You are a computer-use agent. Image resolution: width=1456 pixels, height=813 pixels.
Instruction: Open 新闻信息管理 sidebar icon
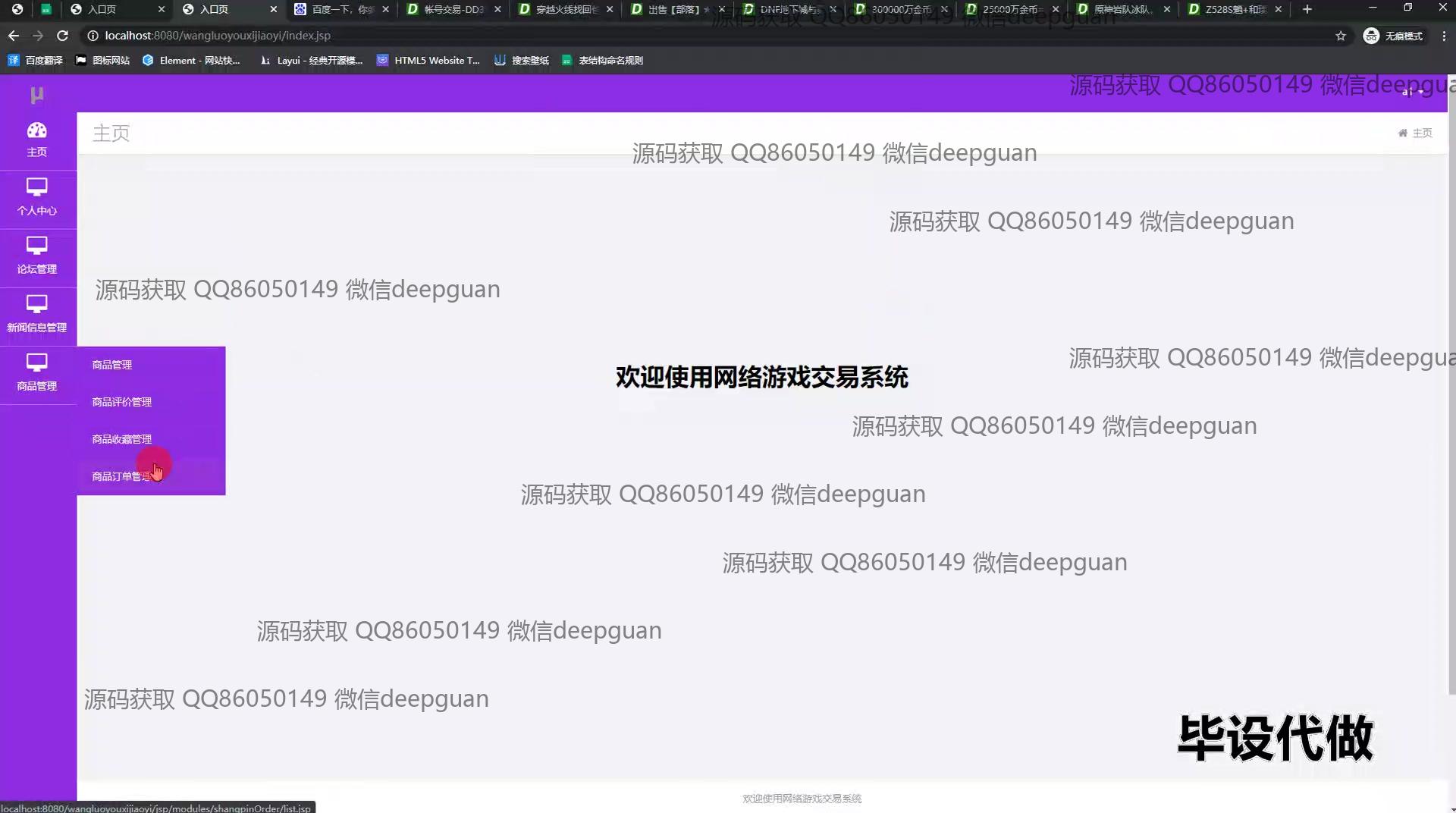coord(36,303)
